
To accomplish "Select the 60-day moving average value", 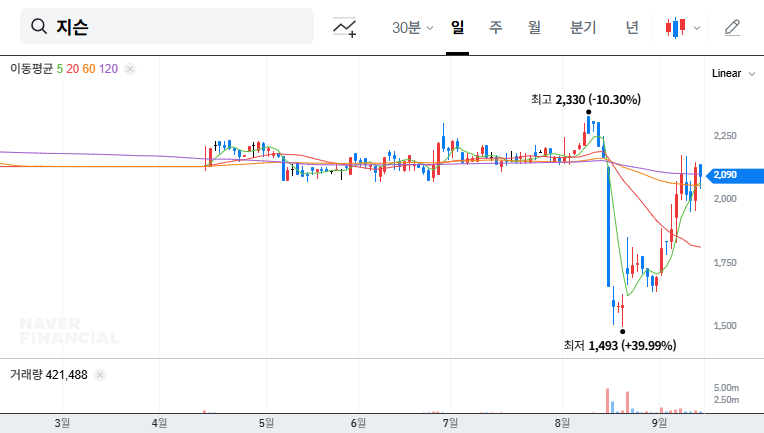I will point(89,69).
